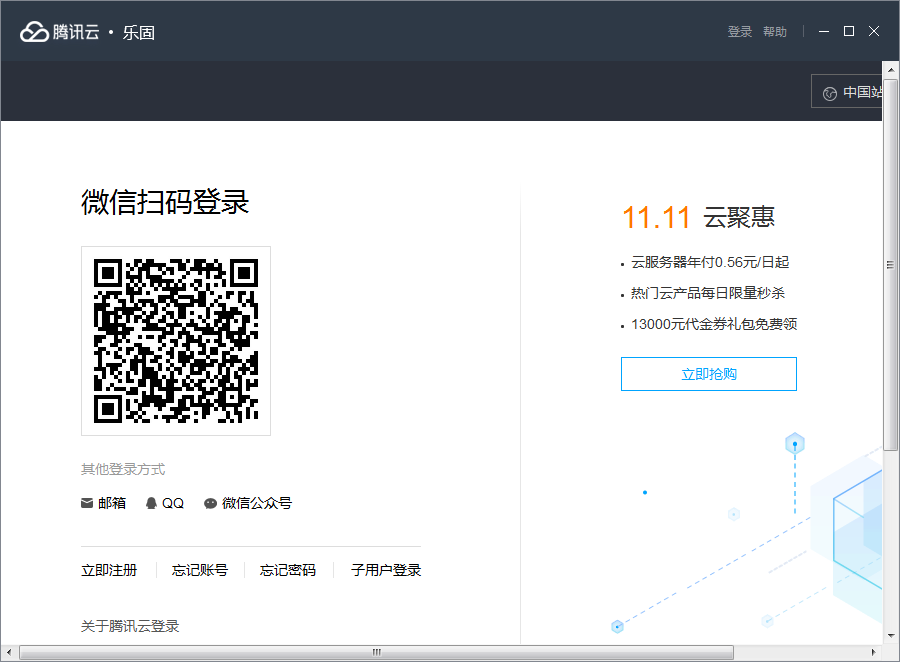Click text 热门云产品每日限量秒杀
900x662 pixels.
coord(708,293)
